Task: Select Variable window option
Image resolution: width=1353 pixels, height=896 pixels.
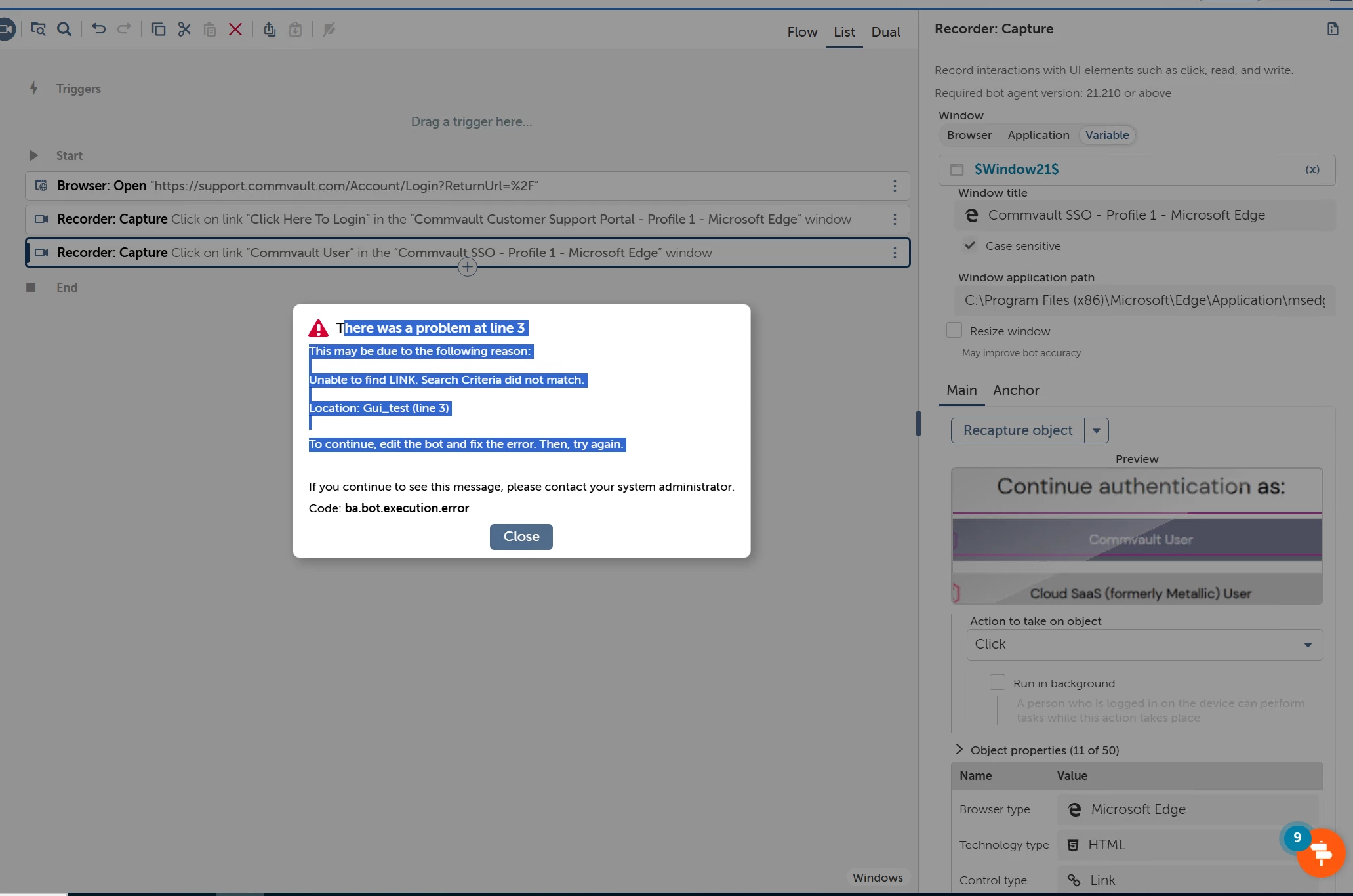Action: tap(1107, 135)
